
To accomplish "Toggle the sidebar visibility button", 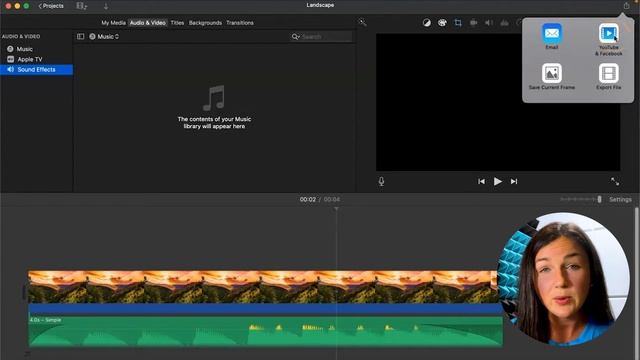I will click(x=80, y=36).
